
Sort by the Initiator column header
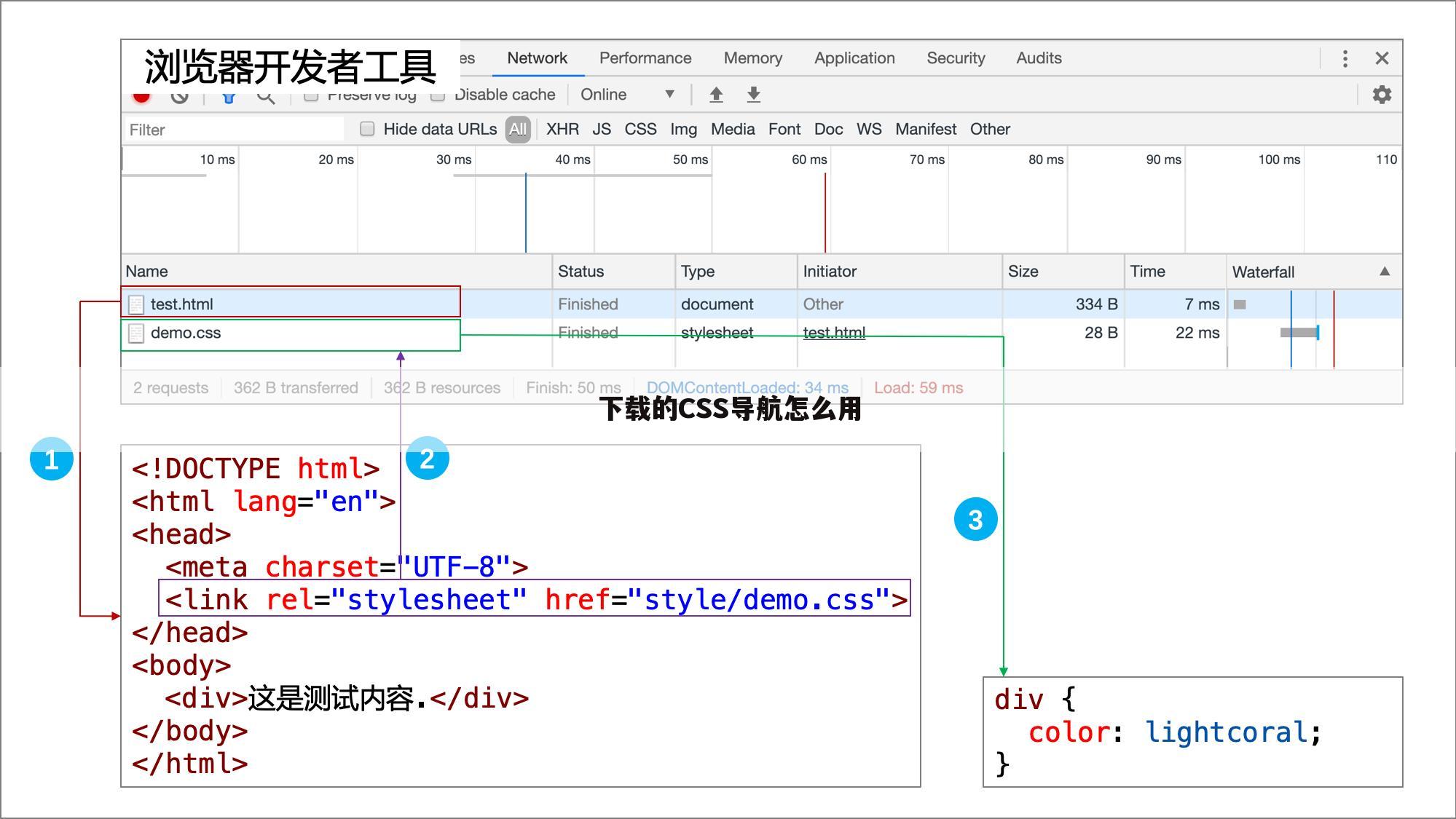(x=900, y=272)
